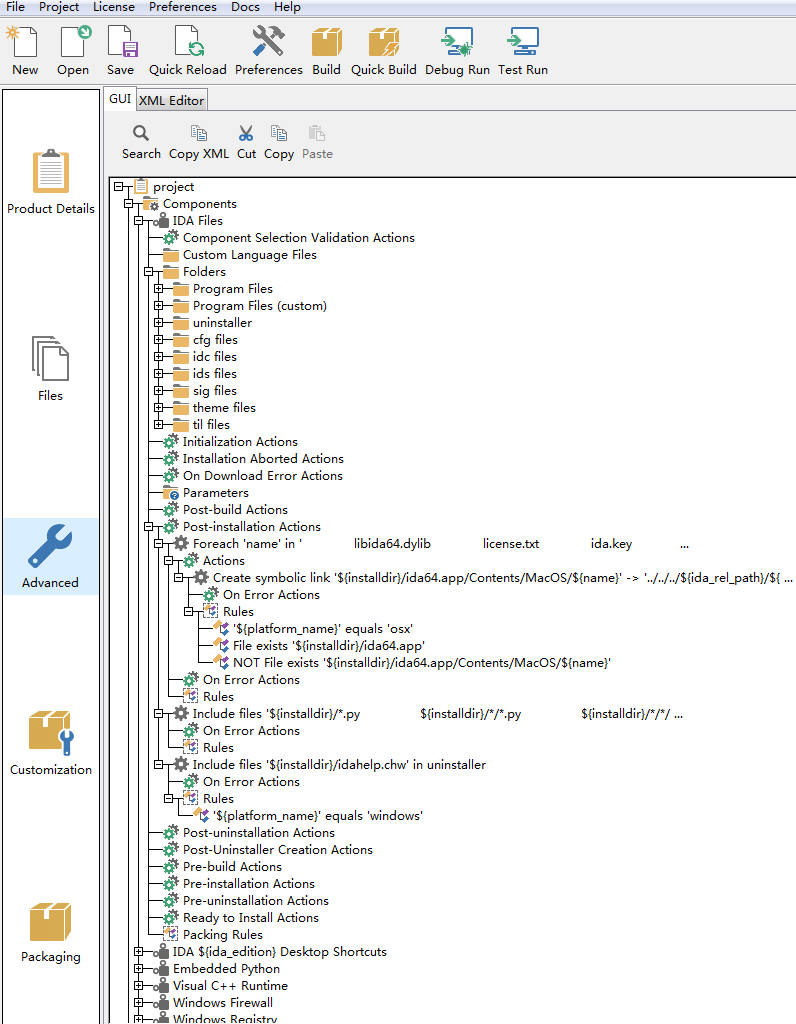
Task: Select rule '${platform_name}' equals 'osx'
Action: coord(323,628)
